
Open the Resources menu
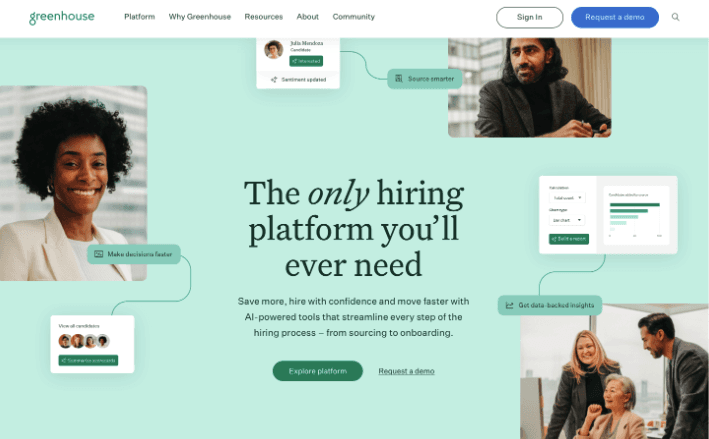point(264,17)
